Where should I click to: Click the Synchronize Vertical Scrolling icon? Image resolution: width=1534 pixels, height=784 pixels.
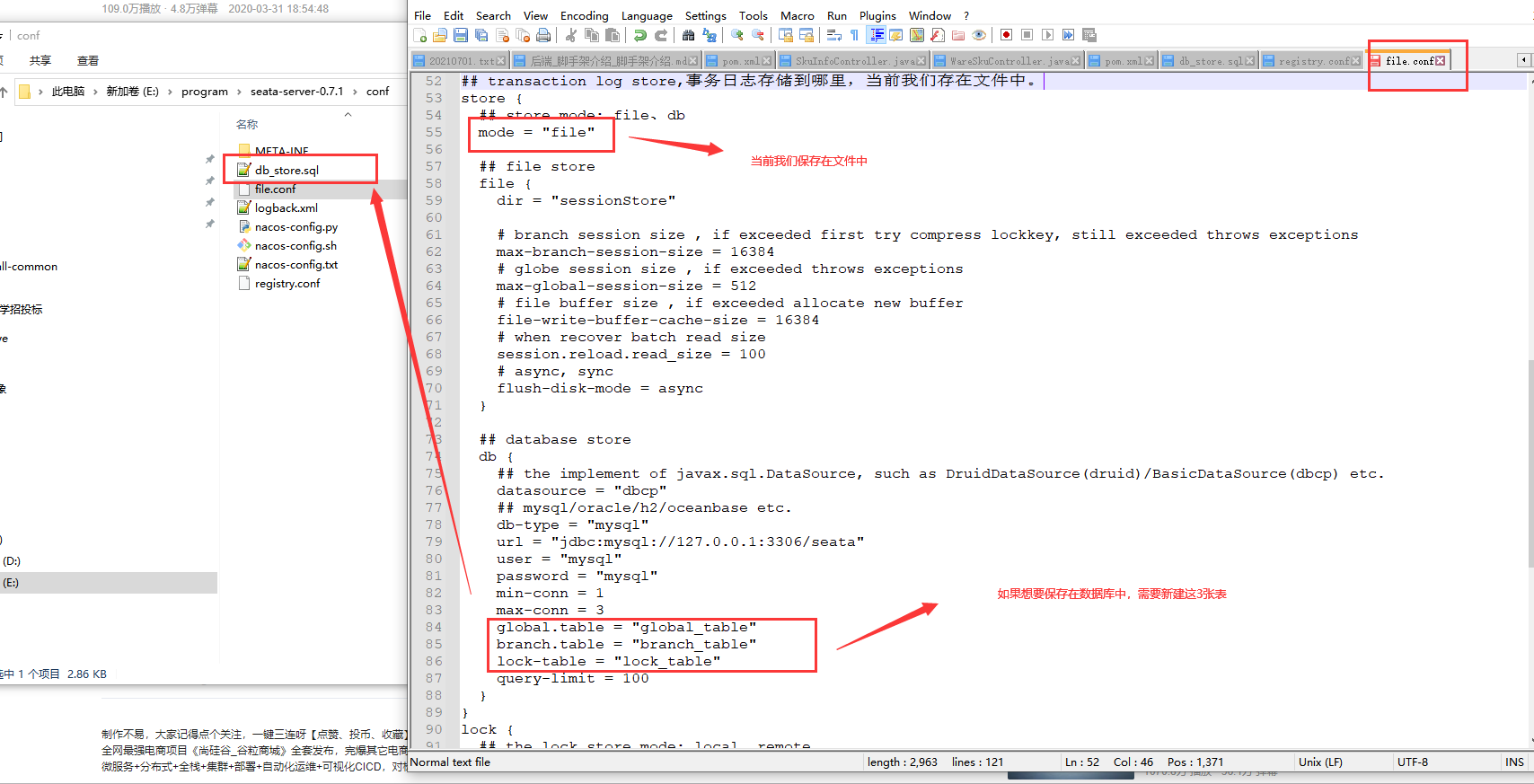[786, 35]
